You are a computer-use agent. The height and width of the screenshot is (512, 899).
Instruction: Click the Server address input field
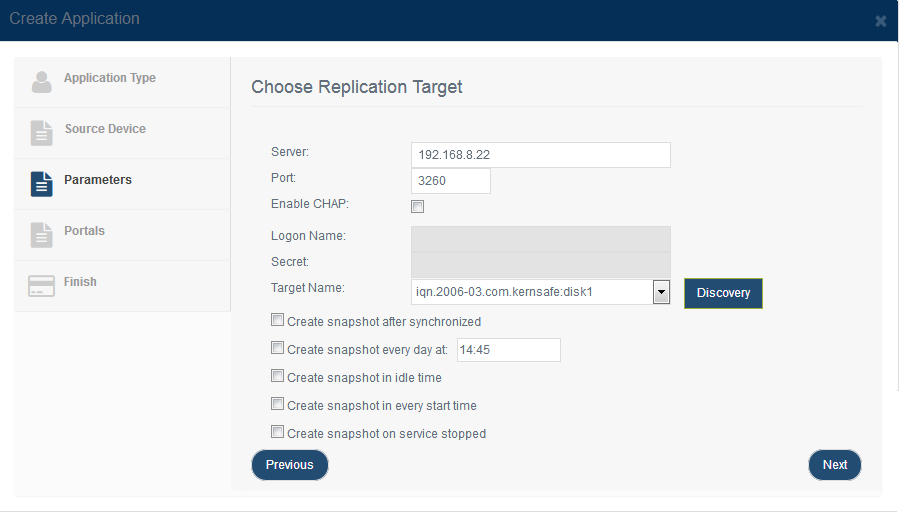541,155
